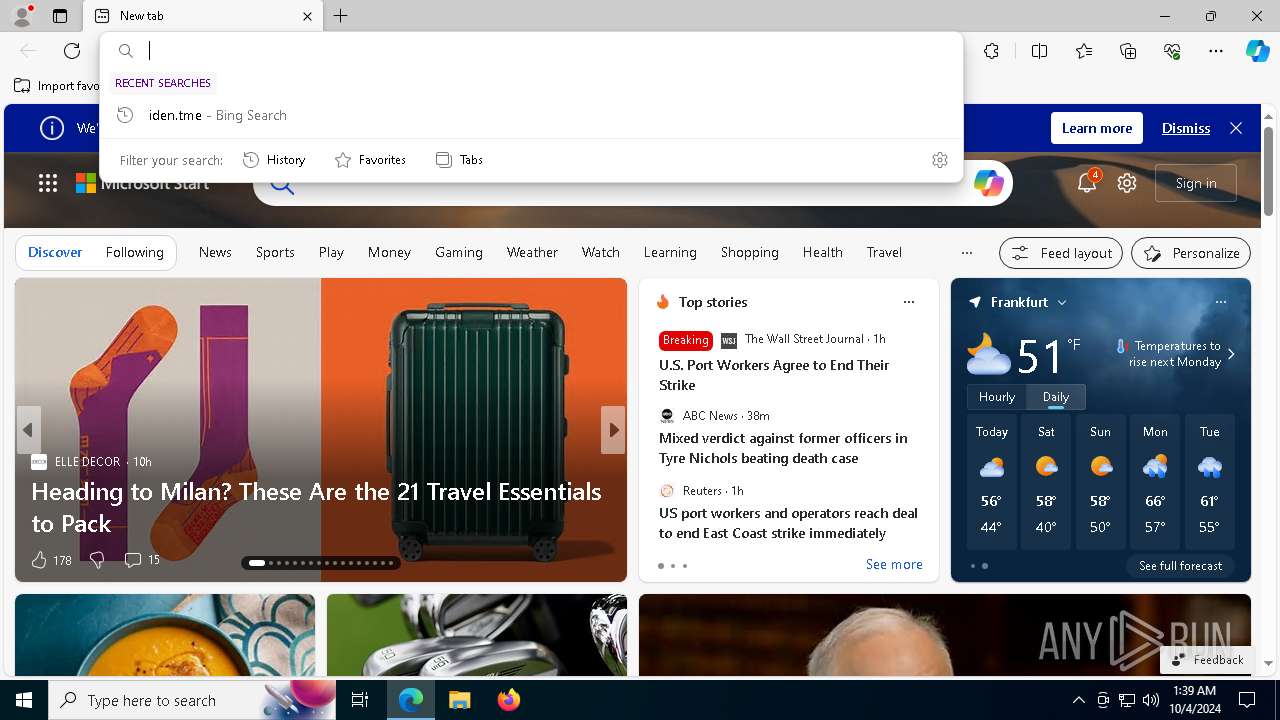1280x720 pixels.
Task: Open Copilot sidebar icon
Action: [x=1257, y=51]
